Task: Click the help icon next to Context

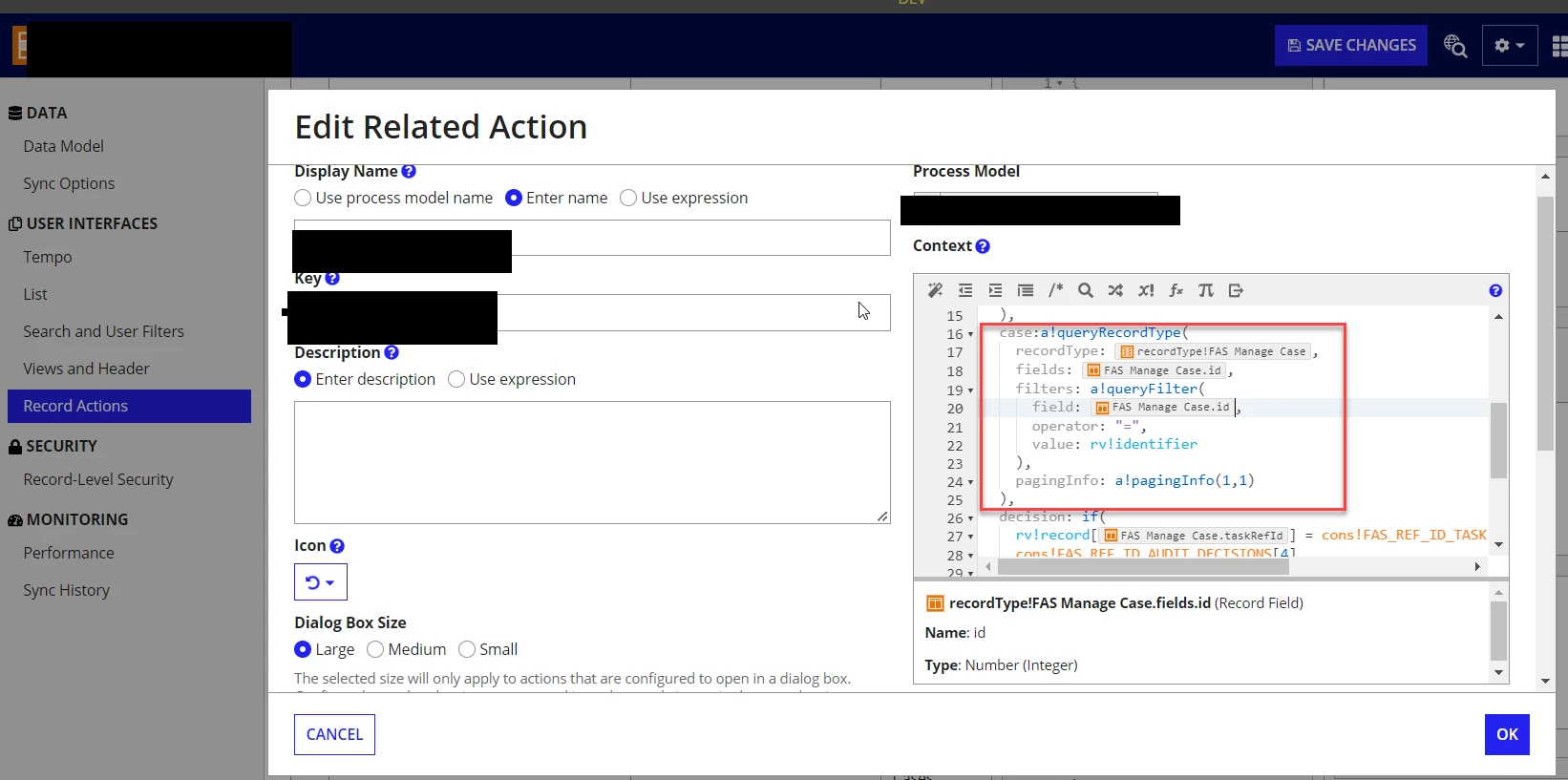Action: tap(983, 246)
